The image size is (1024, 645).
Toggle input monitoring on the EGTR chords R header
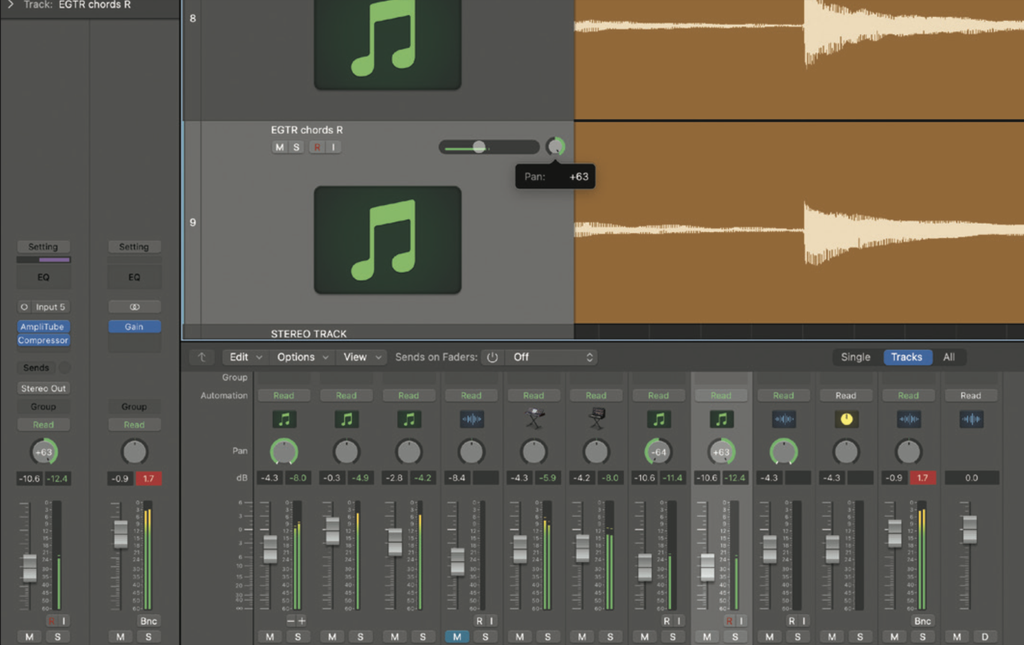(x=334, y=147)
